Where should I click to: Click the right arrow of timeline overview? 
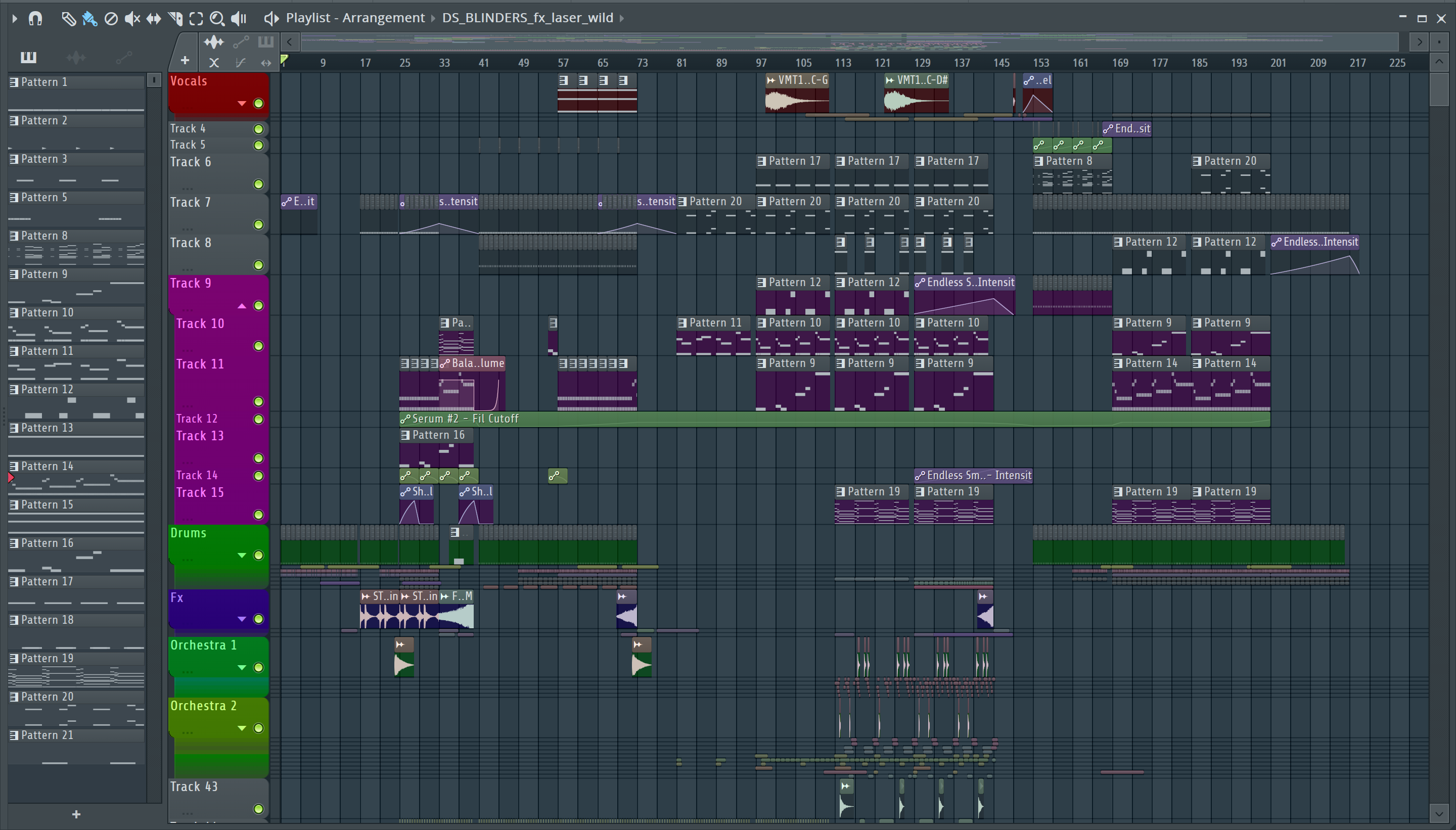click(x=1419, y=41)
